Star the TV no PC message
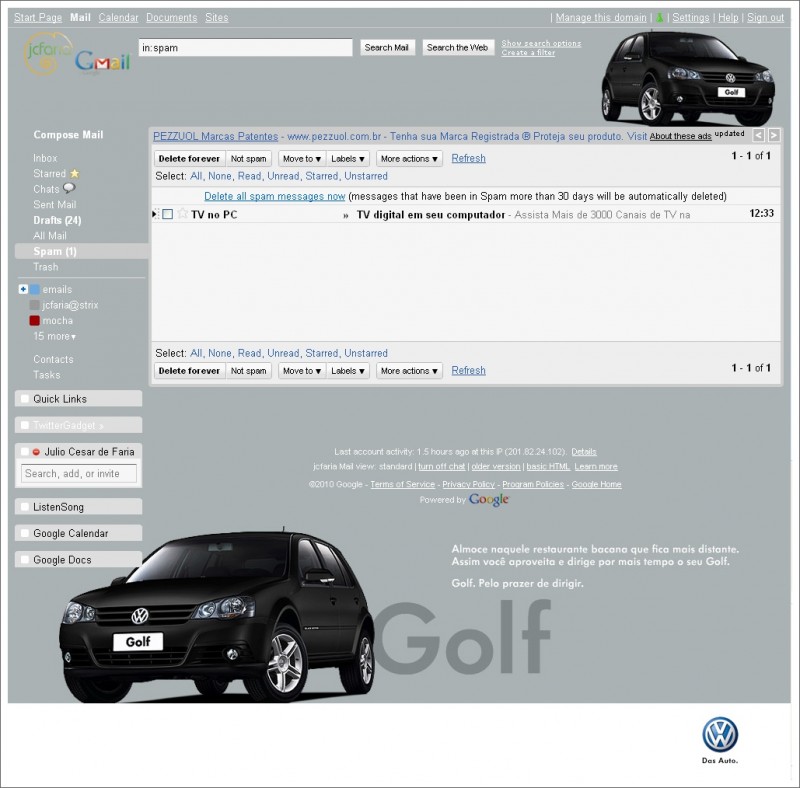800x788 pixels. [x=182, y=214]
